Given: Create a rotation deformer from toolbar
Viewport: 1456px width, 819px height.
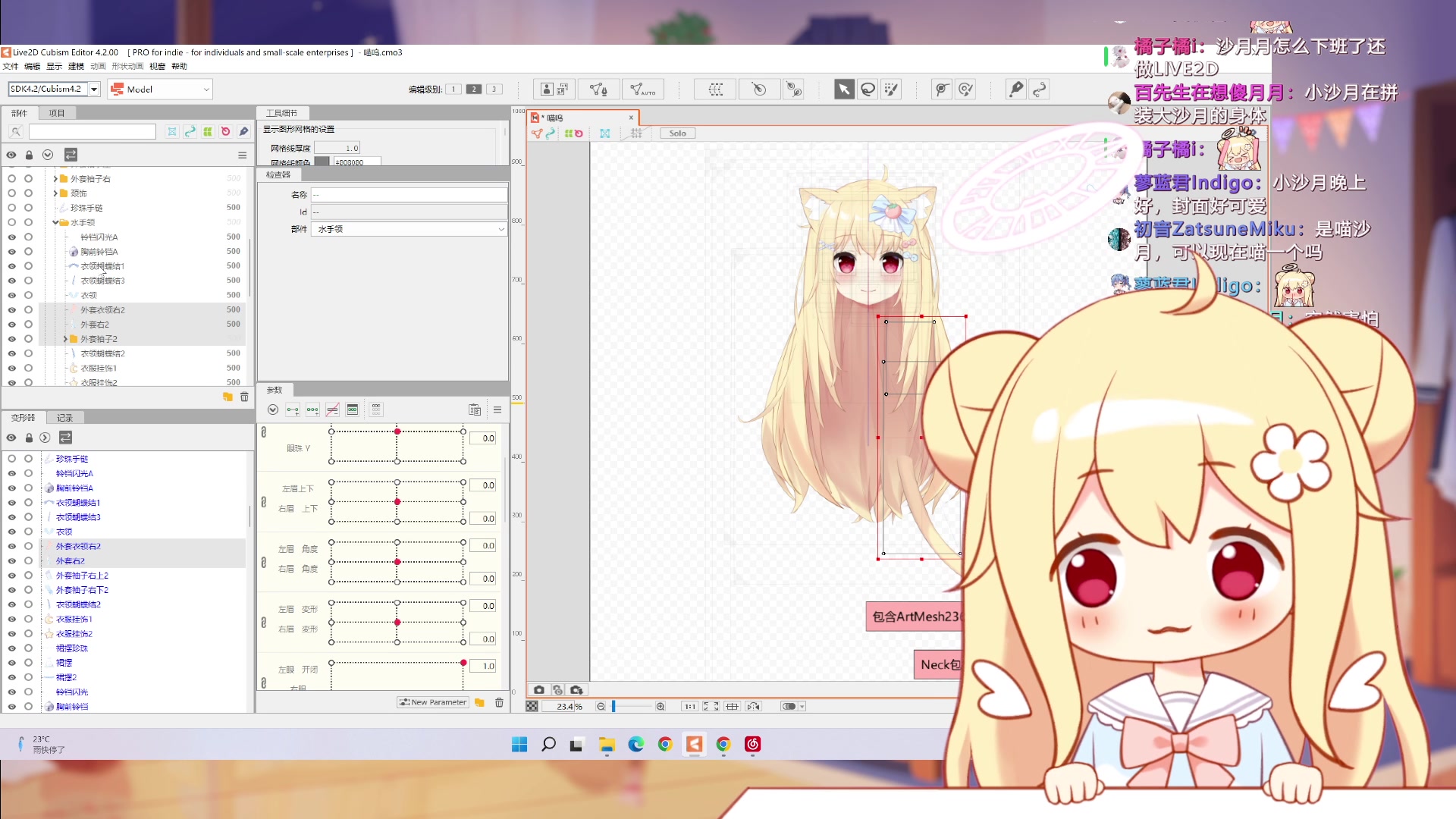Looking at the screenshot, I should [758, 89].
